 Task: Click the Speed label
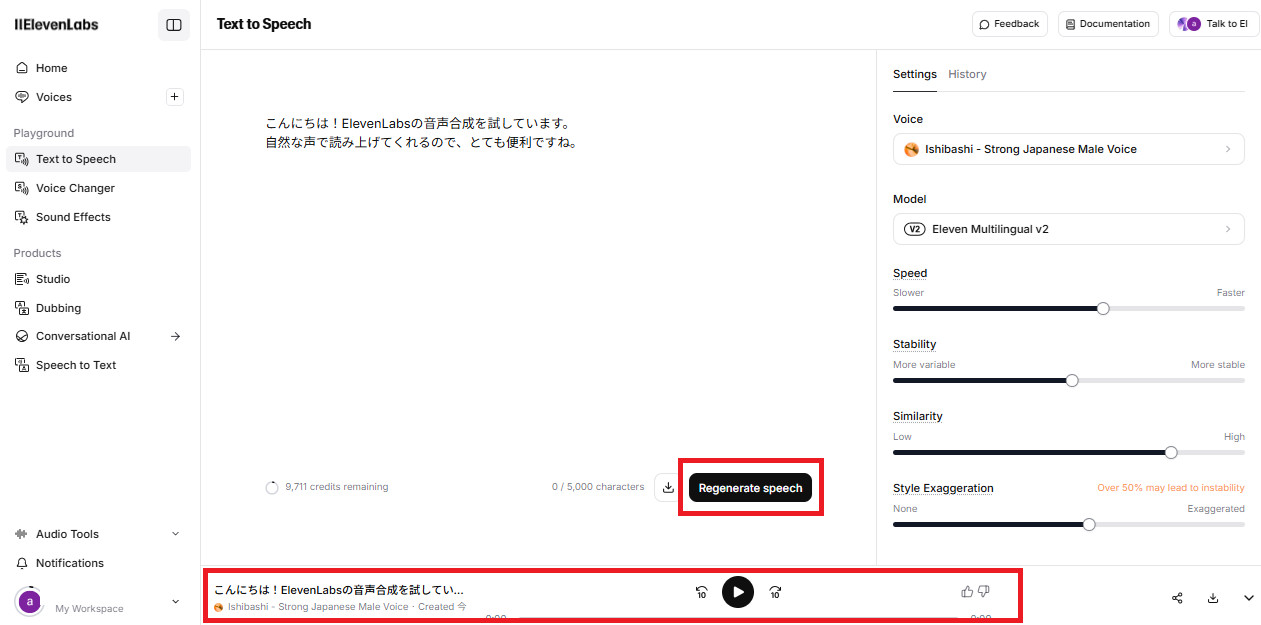click(x=910, y=273)
